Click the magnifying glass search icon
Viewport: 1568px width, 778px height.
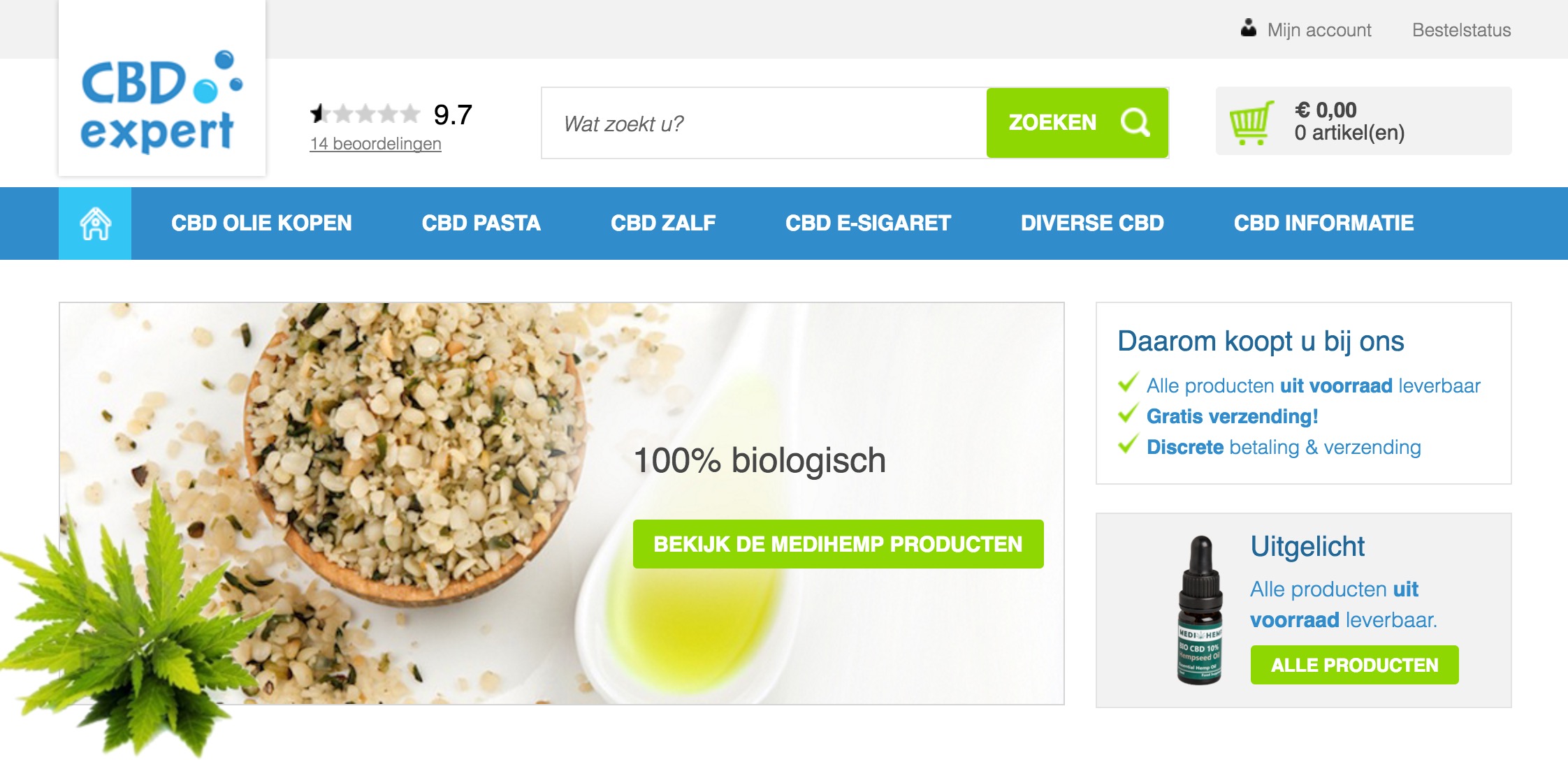coord(1135,122)
